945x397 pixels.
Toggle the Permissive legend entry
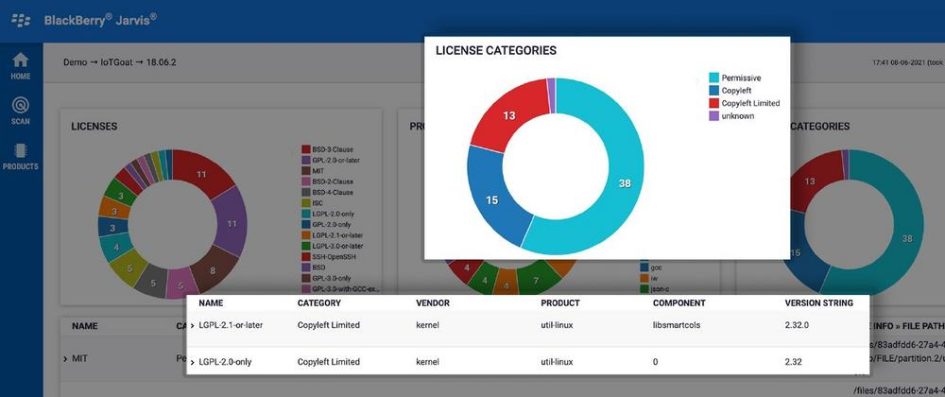point(735,78)
